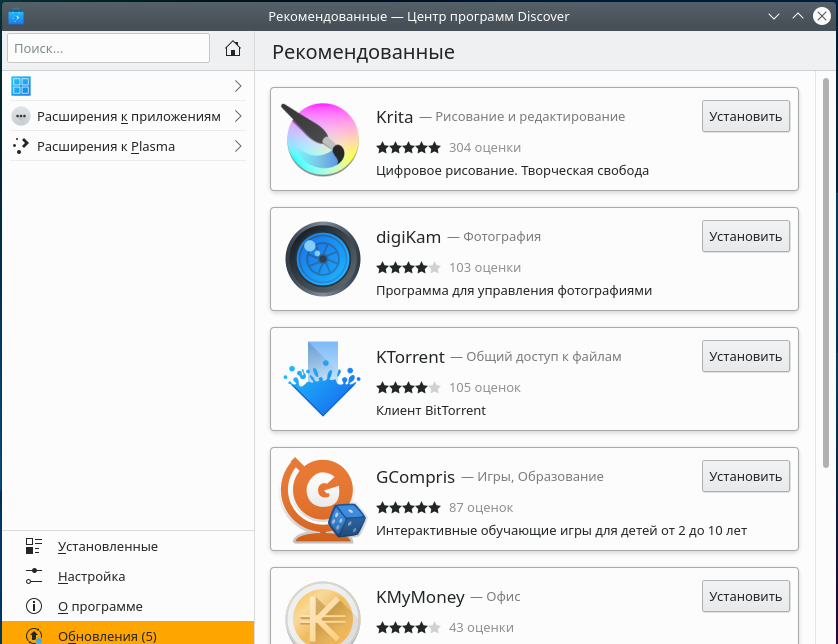Click the GCompris globe and dice icon

tap(322, 500)
